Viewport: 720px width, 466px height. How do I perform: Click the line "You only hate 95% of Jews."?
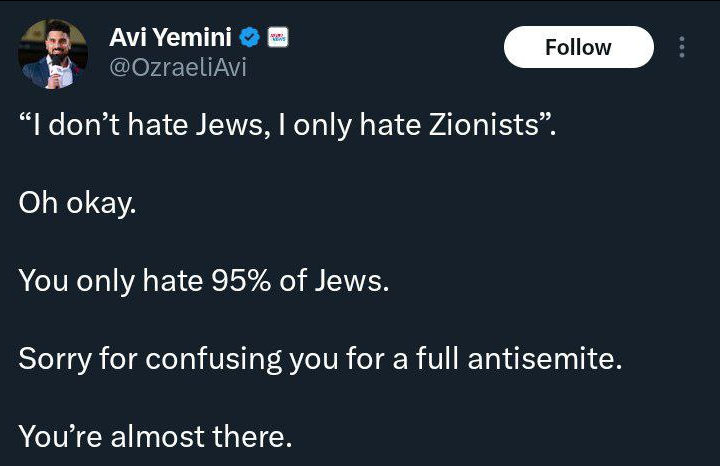pyautogui.click(x=203, y=281)
